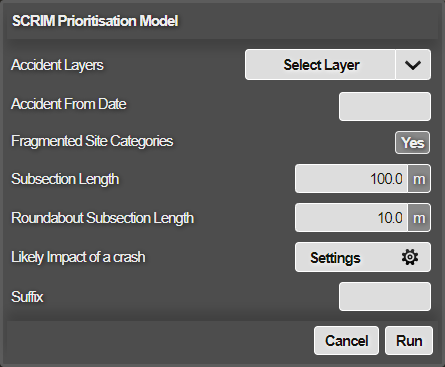
Task: Edit the Roundabout Subsection Length value 10.0
Action: (351, 218)
